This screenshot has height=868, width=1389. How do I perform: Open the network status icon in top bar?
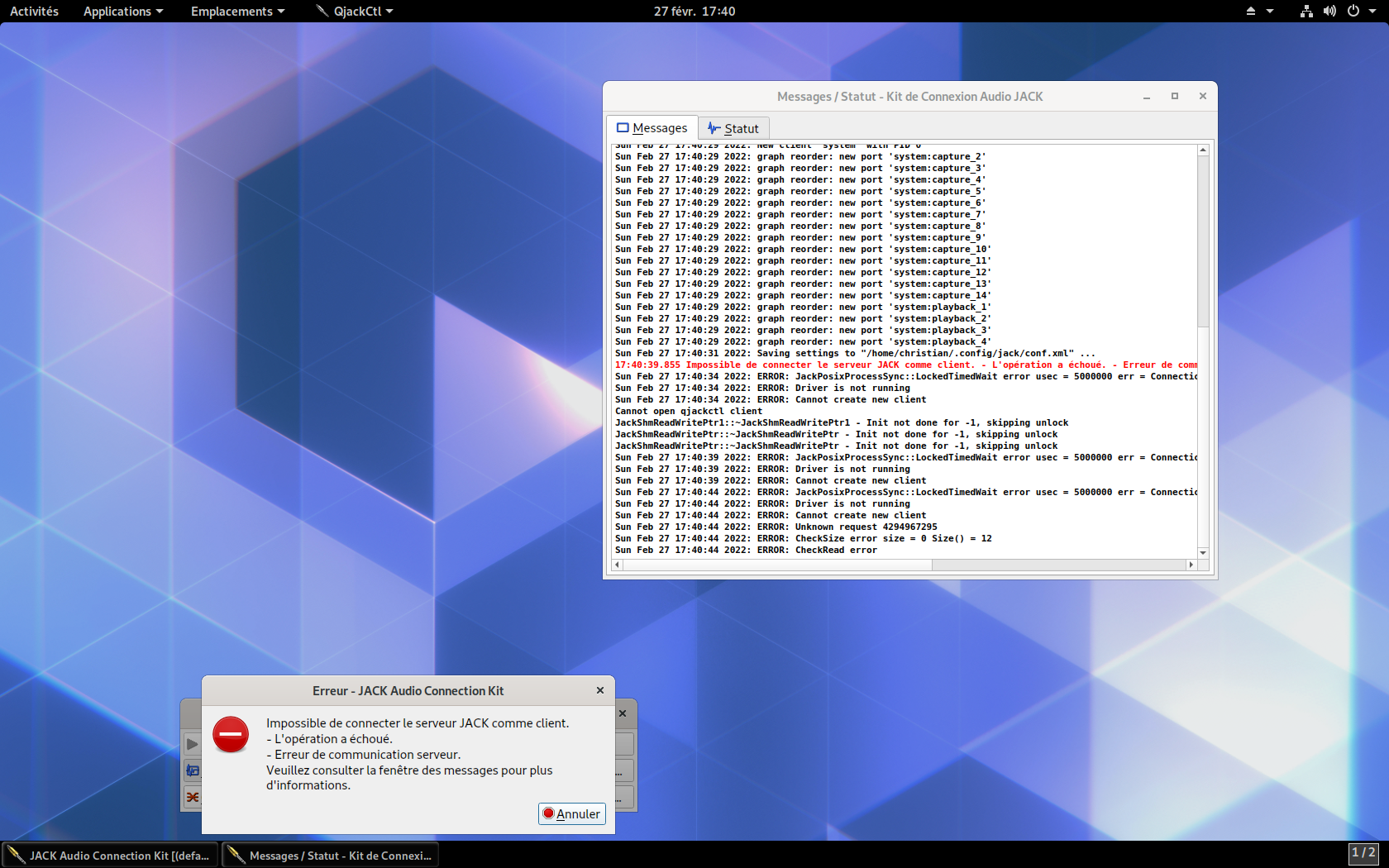(x=1306, y=11)
